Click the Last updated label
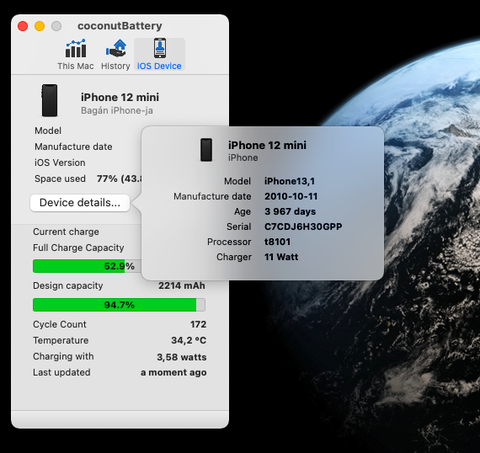This screenshot has width=480, height=453. pos(62,372)
